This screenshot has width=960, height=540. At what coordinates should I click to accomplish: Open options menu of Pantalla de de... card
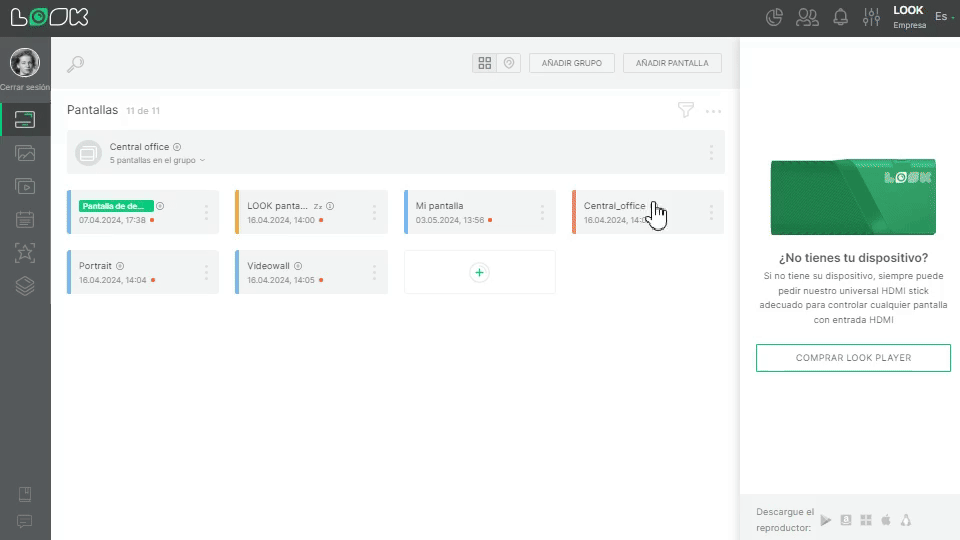[x=206, y=212]
